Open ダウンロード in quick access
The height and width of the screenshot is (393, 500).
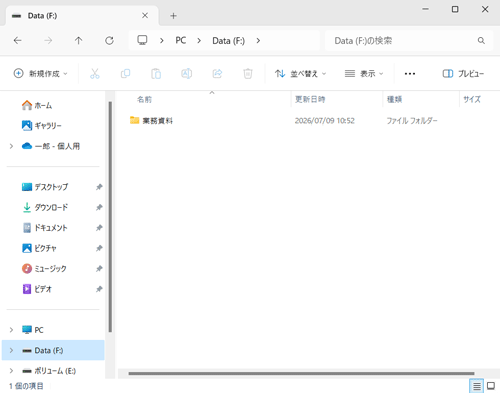point(45,207)
